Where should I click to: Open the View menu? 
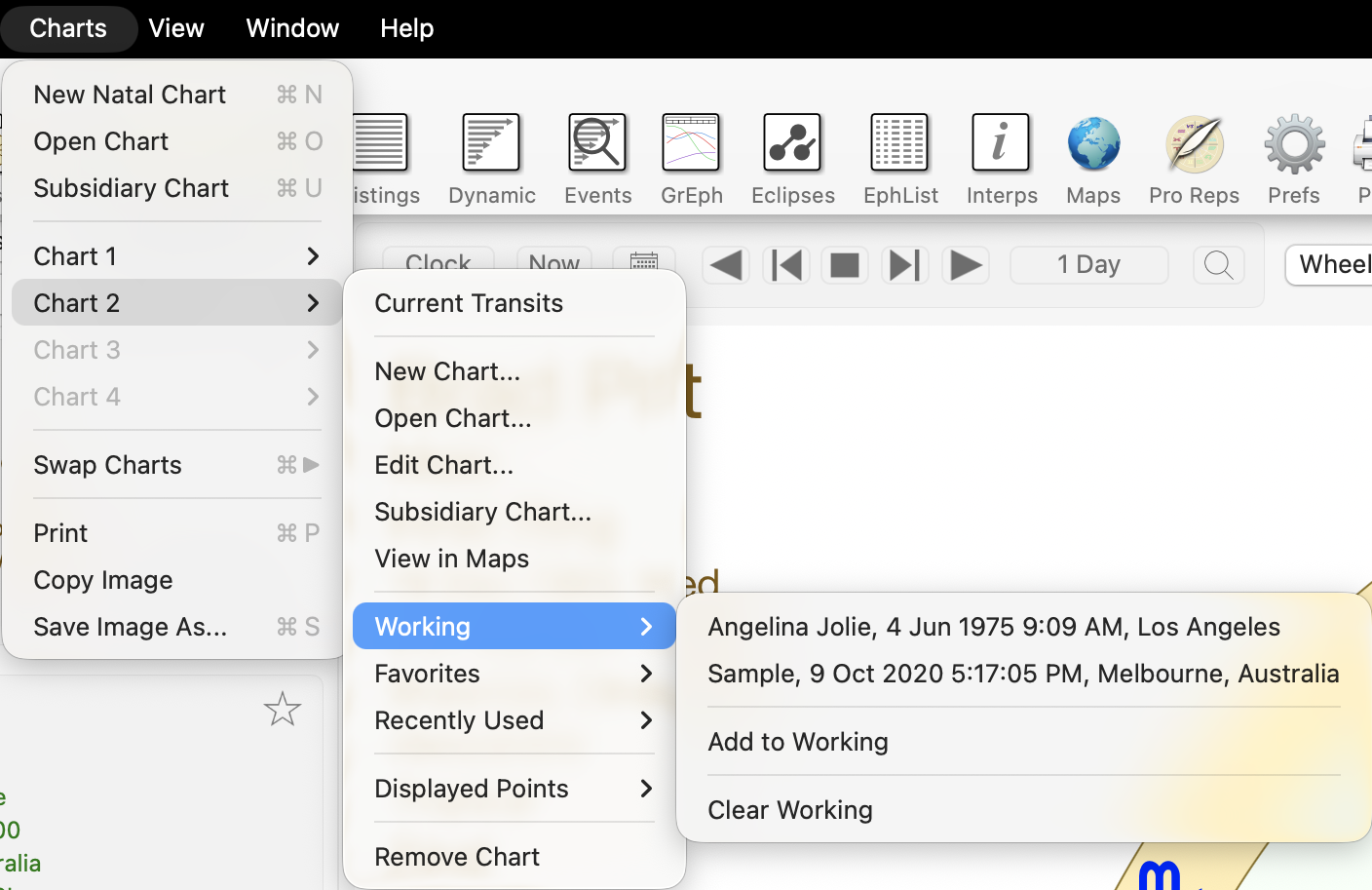tap(176, 28)
